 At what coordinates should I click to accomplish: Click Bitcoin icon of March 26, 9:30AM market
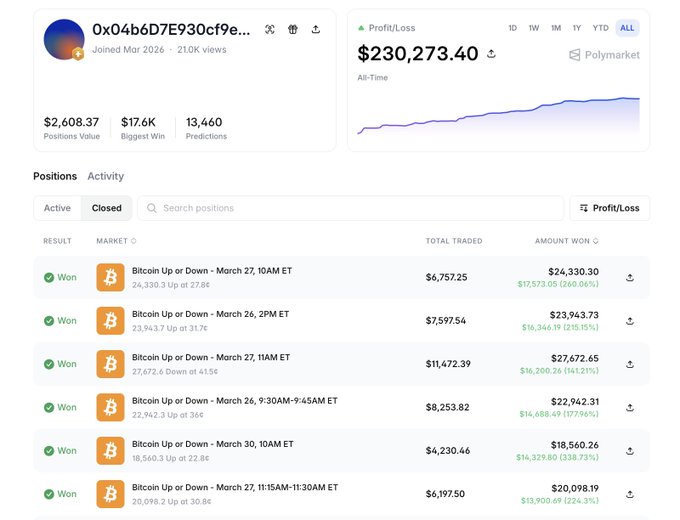[x=110, y=407]
